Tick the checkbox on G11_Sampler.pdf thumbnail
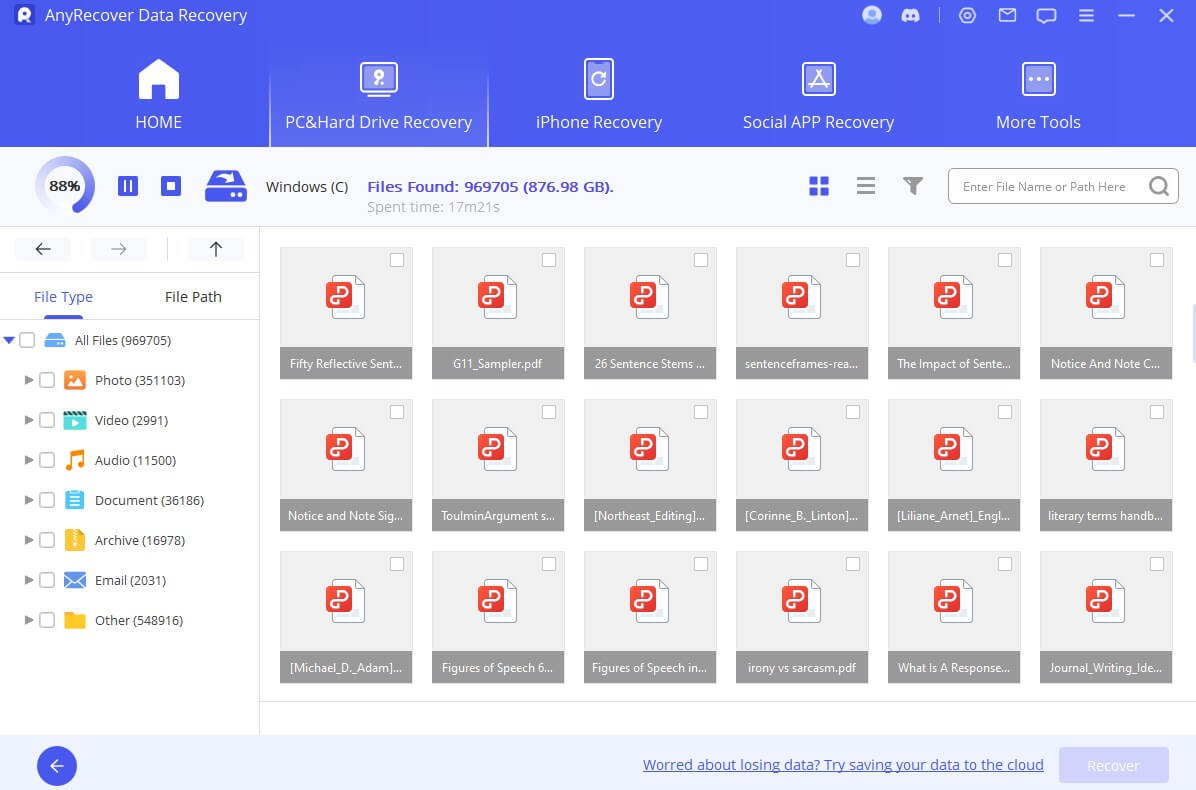The width and height of the screenshot is (1196, 790). click(549, 260)
